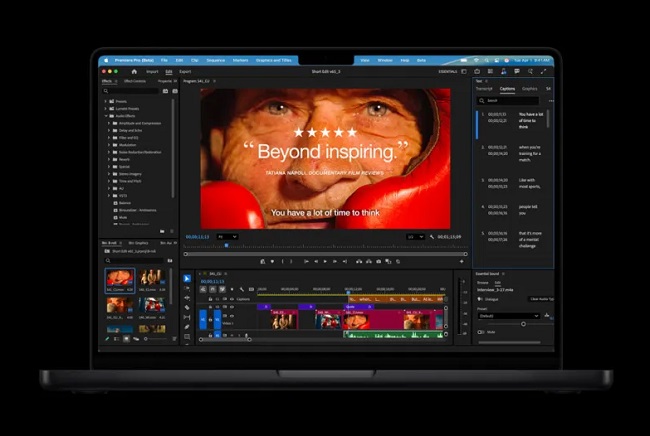Select the Pen tool in the tools panel
The height and width of the screenshot is (436, 650).
click(187, 327)
